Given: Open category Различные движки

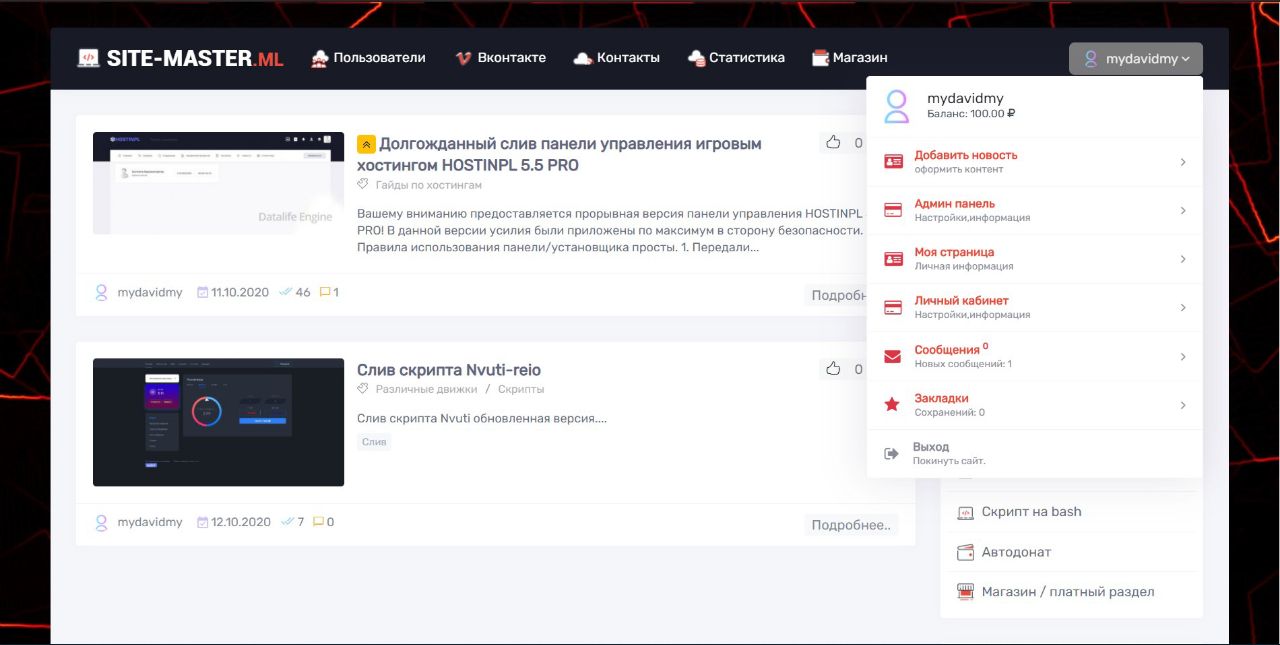Looking at the screenshot, I should (427, 389).
